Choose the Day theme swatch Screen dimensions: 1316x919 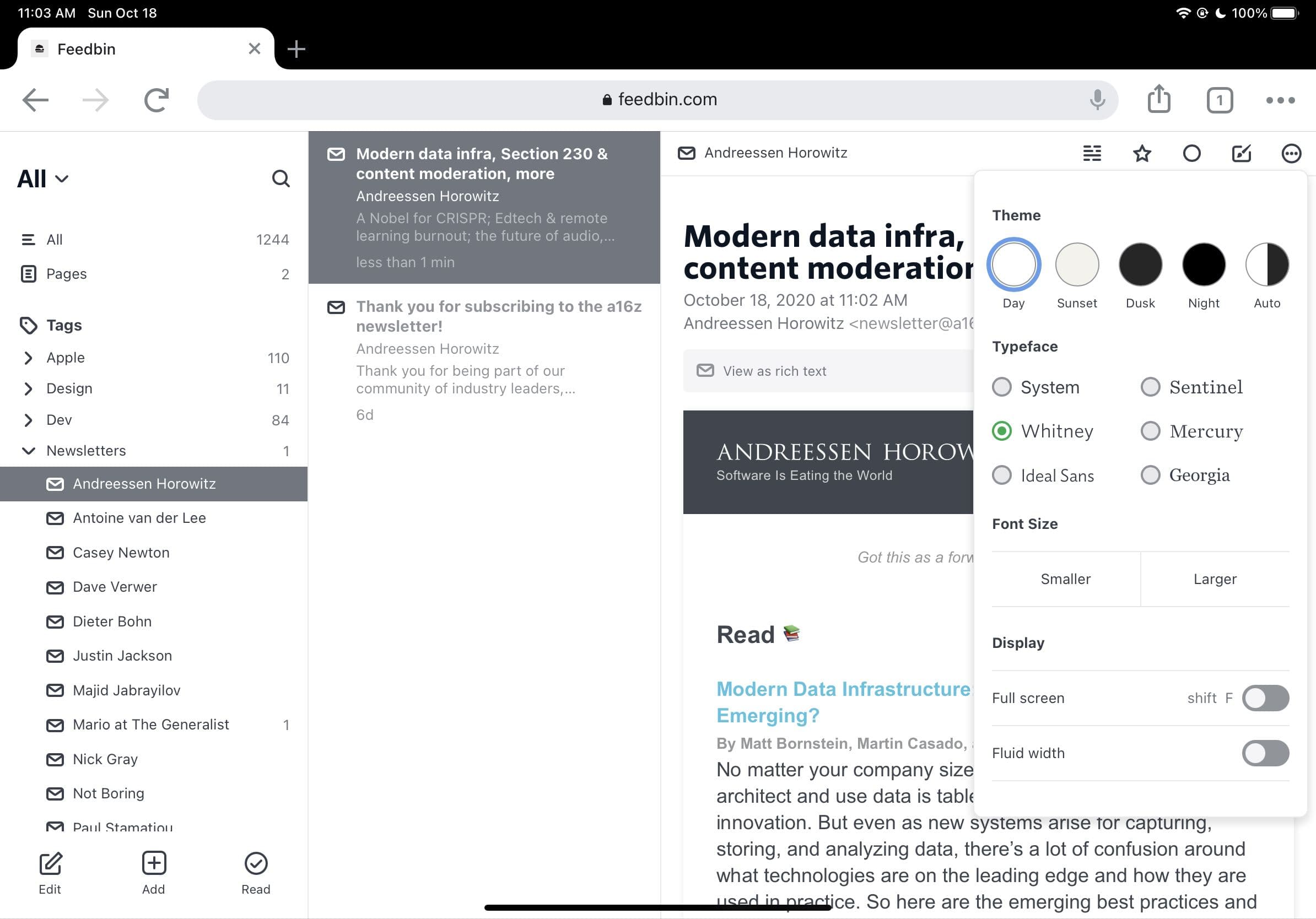pos(1013,264)
